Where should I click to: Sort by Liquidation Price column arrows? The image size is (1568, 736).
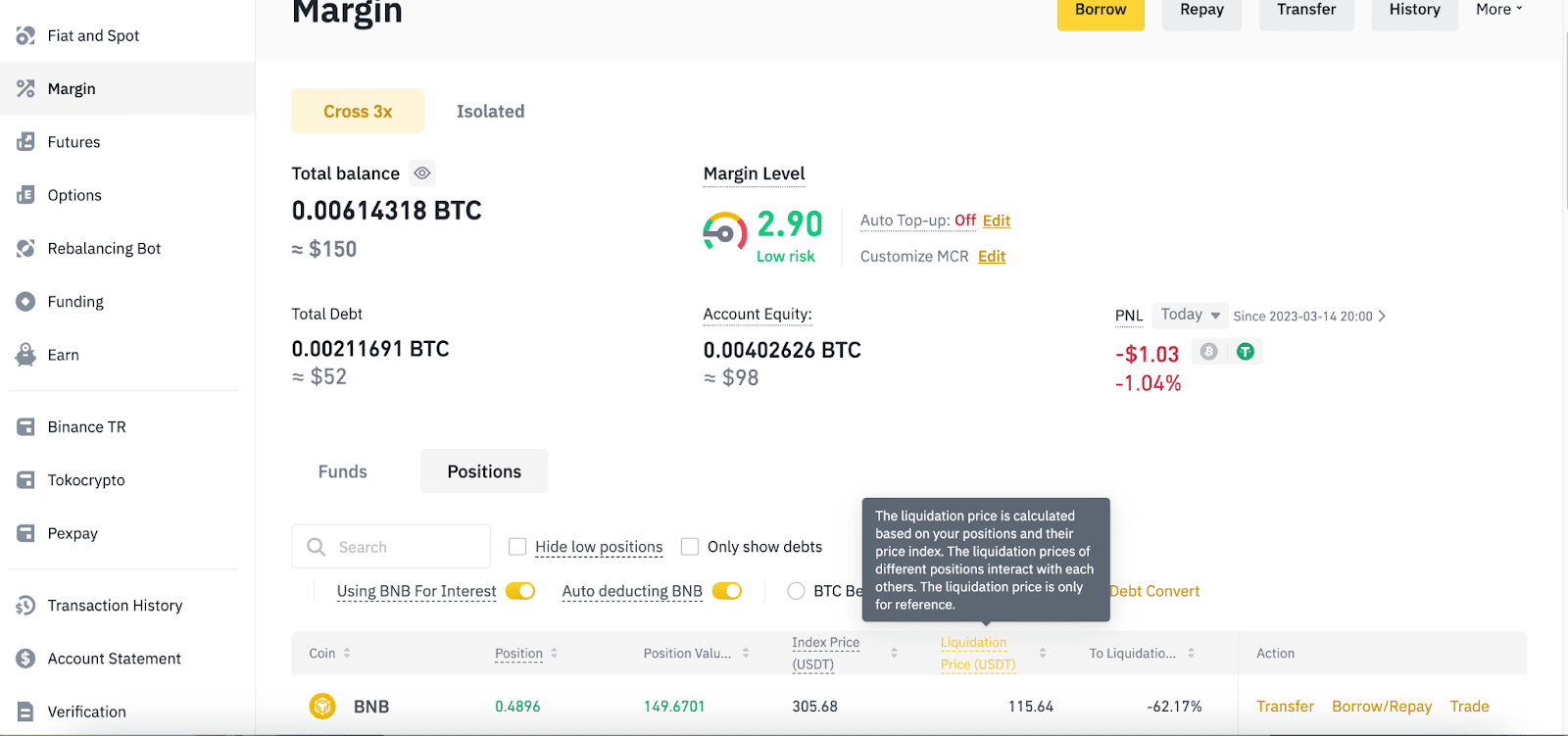[1043, 653]
